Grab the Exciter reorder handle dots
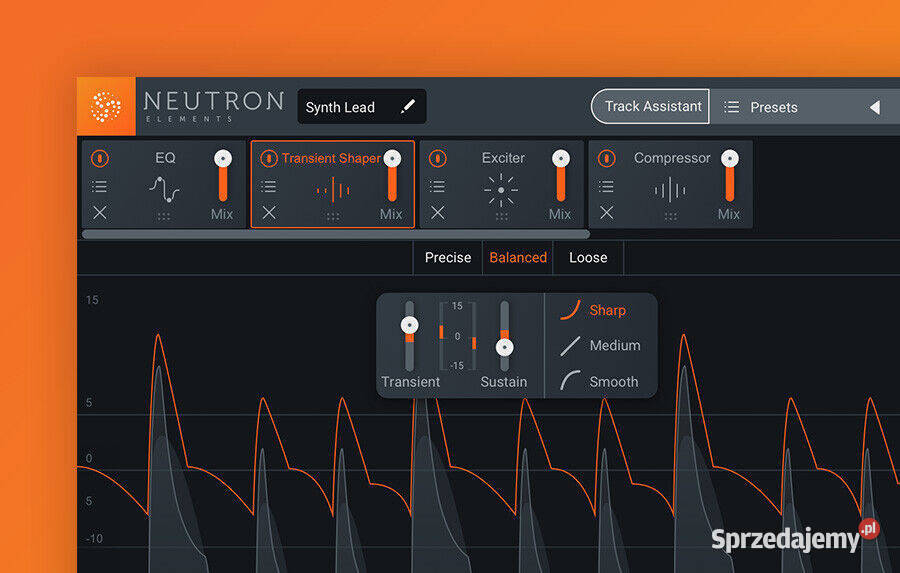The width and height of the screenshot is (900, 573). 502,216
